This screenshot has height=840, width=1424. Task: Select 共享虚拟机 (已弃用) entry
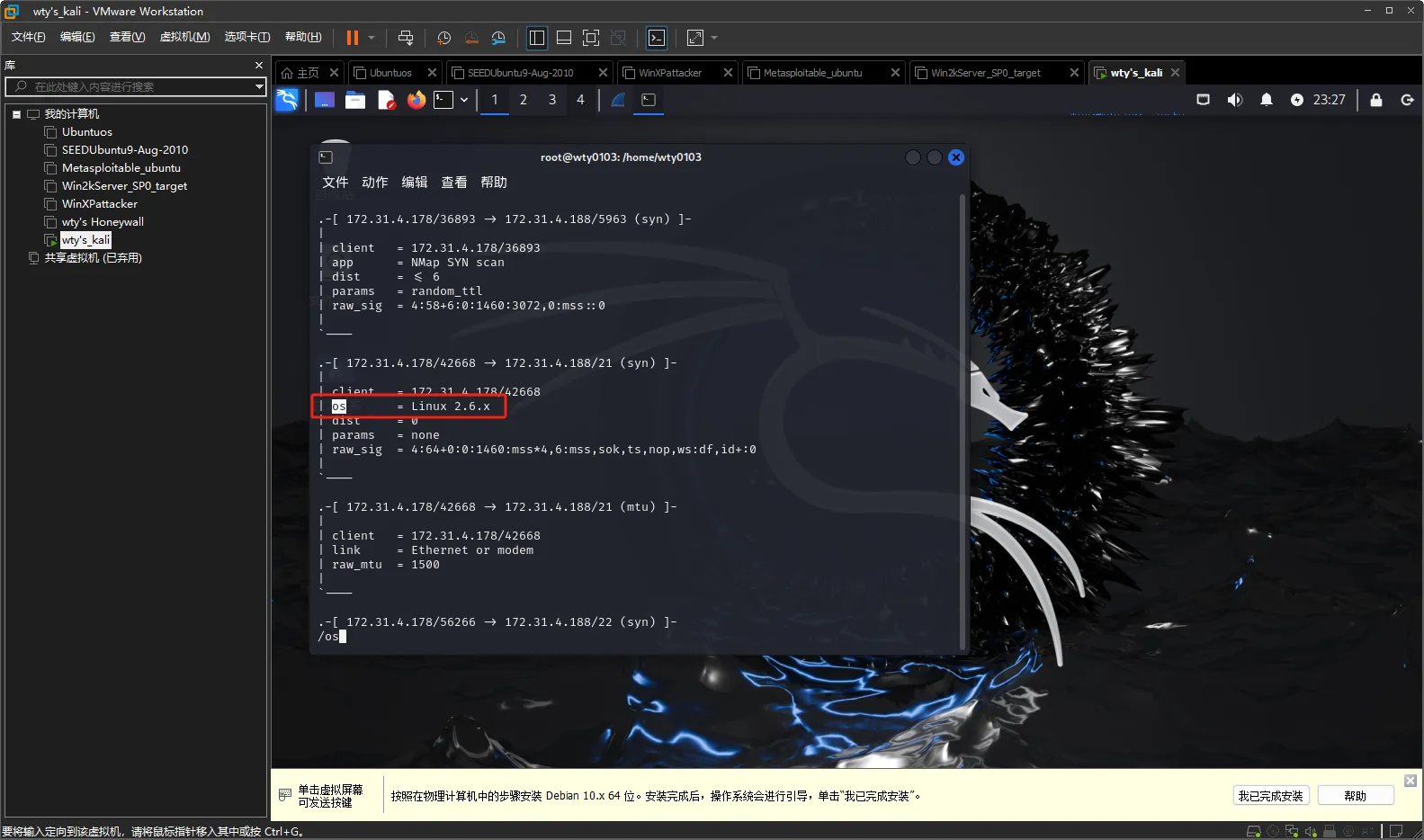pos(94,258)
